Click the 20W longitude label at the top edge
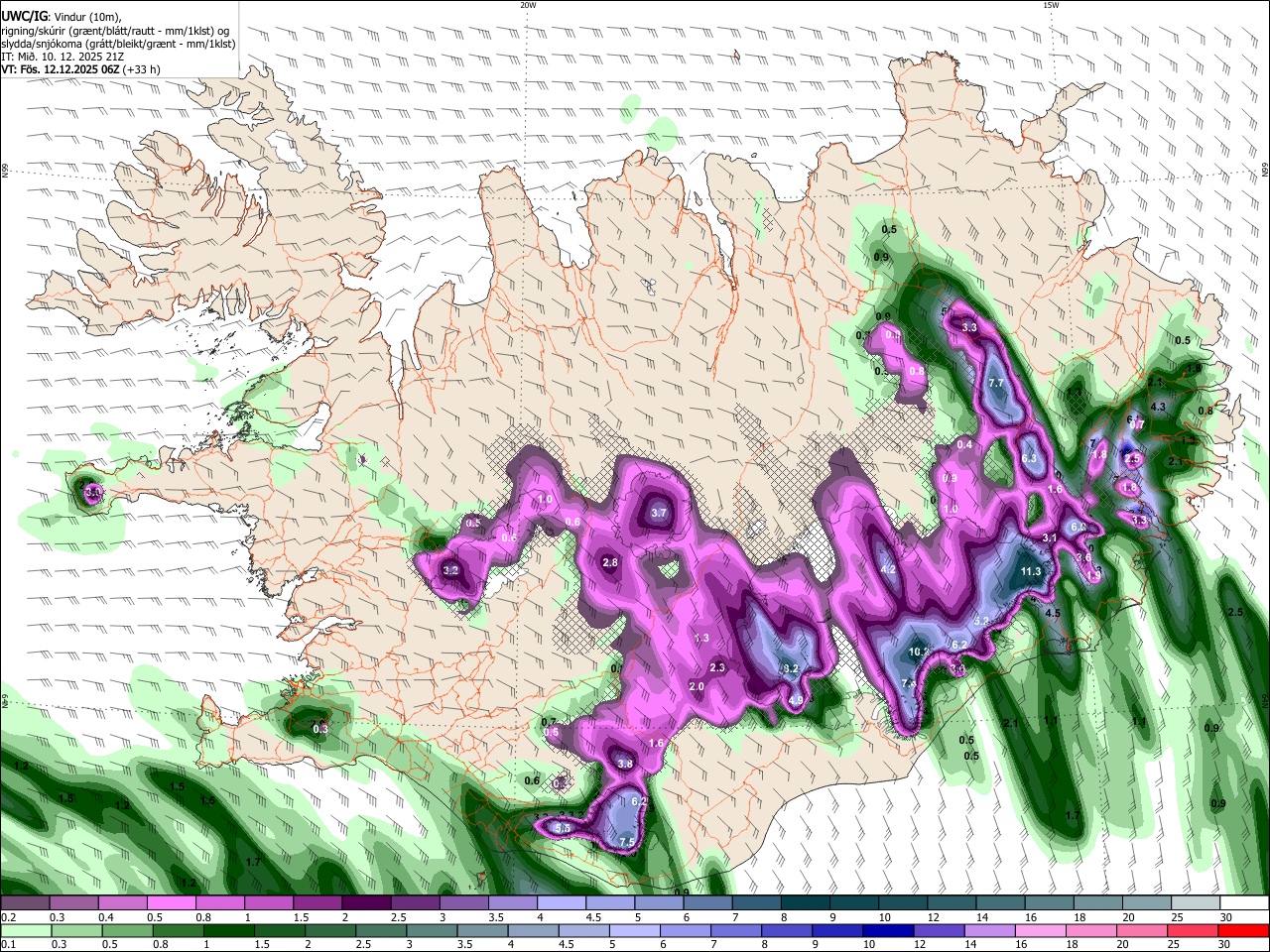The width and height of the screenshot is (1270, 952). (528, 5)
